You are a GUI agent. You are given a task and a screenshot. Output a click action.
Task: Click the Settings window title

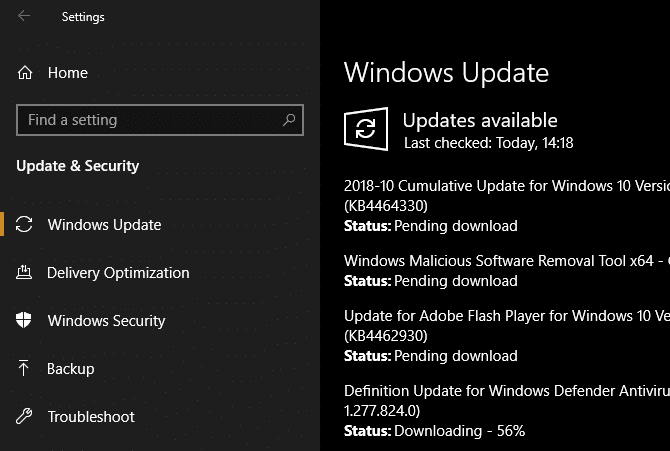[83, 17]
